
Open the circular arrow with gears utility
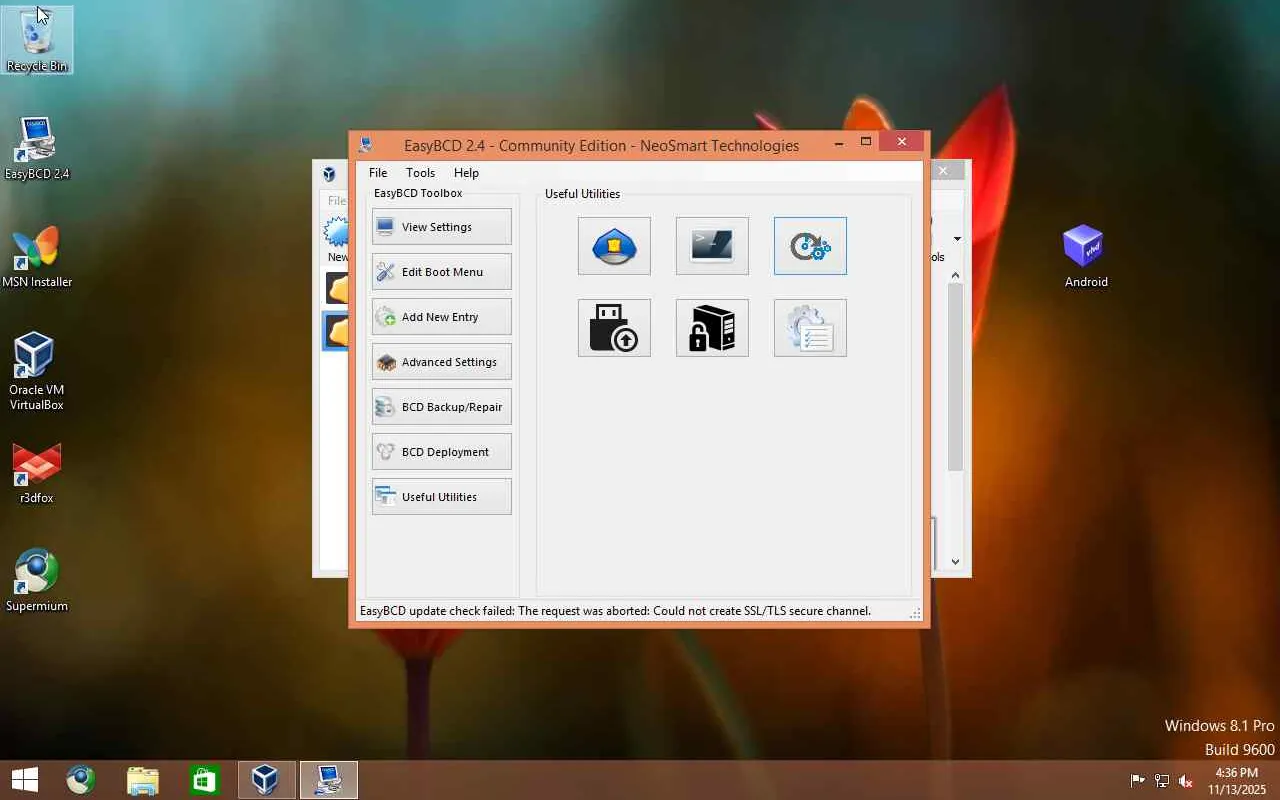pos(810,246)
